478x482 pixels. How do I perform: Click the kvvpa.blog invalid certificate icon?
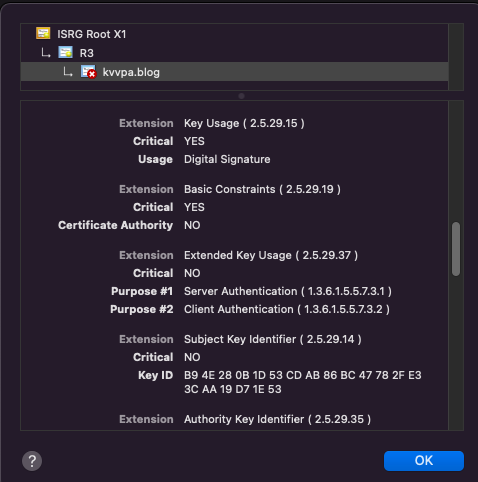[88, 72]
